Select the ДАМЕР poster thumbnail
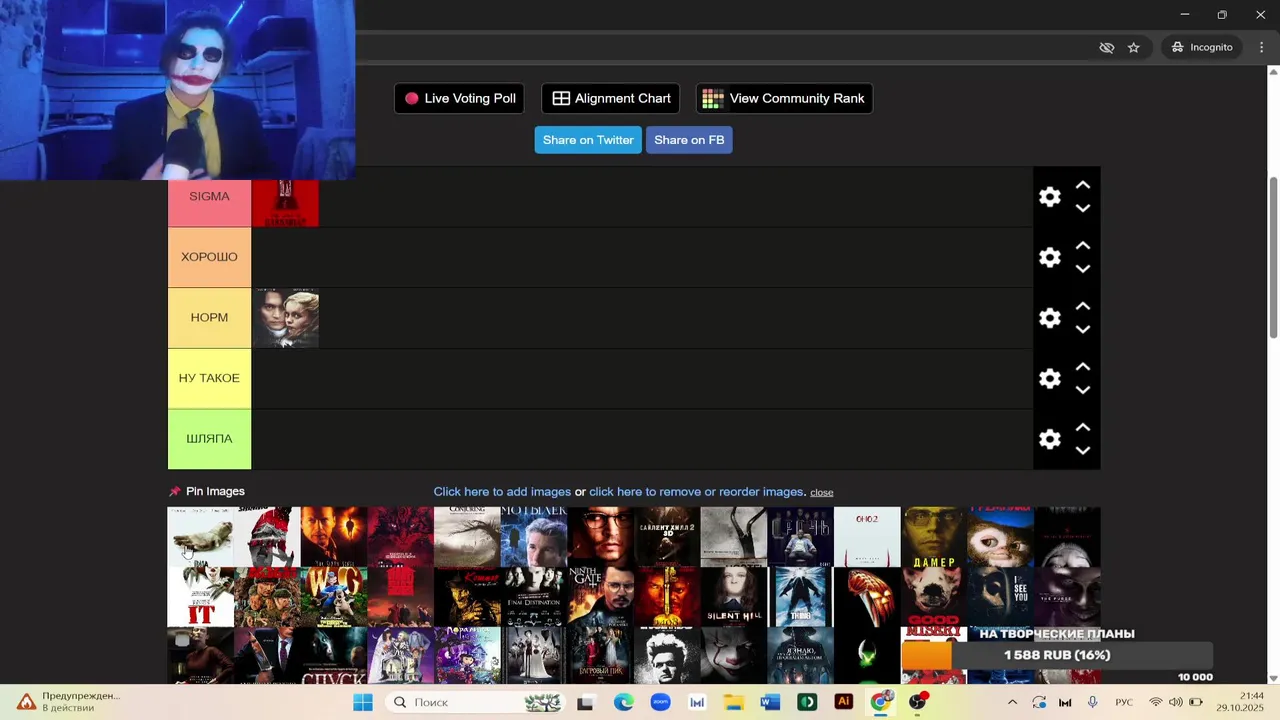The height and width of the screenshot is (720, 1280). (x=933, y=536)
